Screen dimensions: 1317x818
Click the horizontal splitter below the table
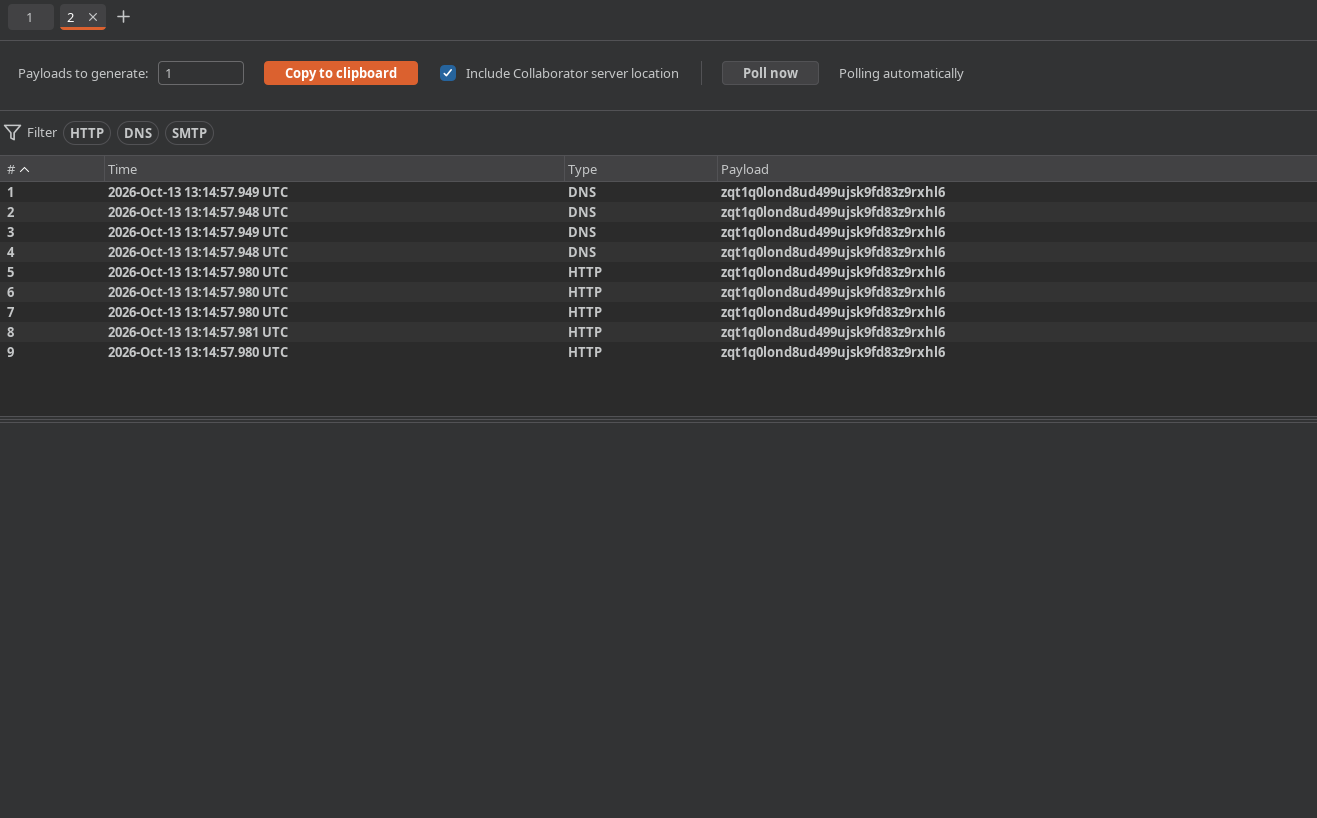click(658, 419)
